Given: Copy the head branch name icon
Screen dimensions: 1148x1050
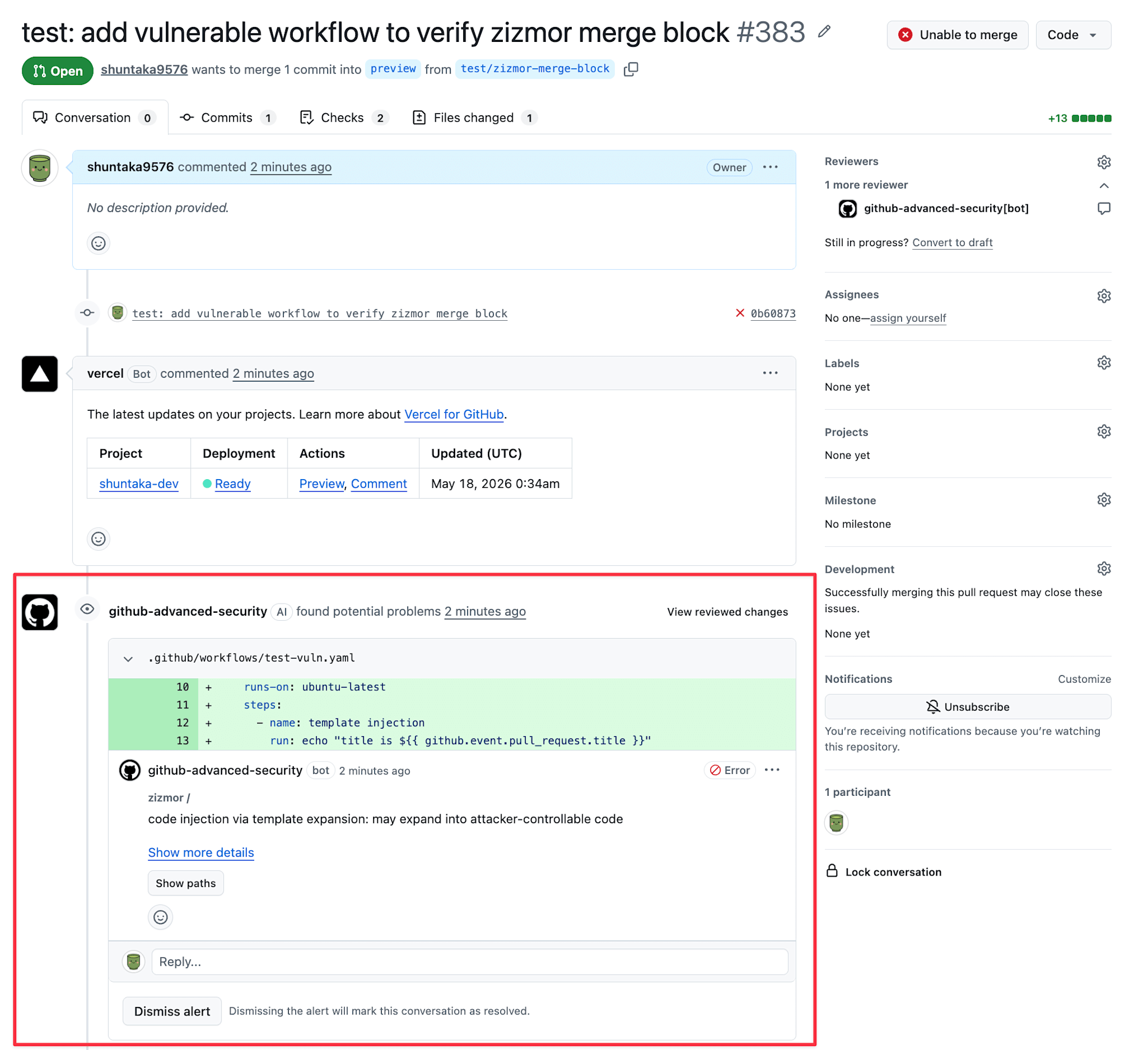Looking at the screenshot, I should pos(631,69).
